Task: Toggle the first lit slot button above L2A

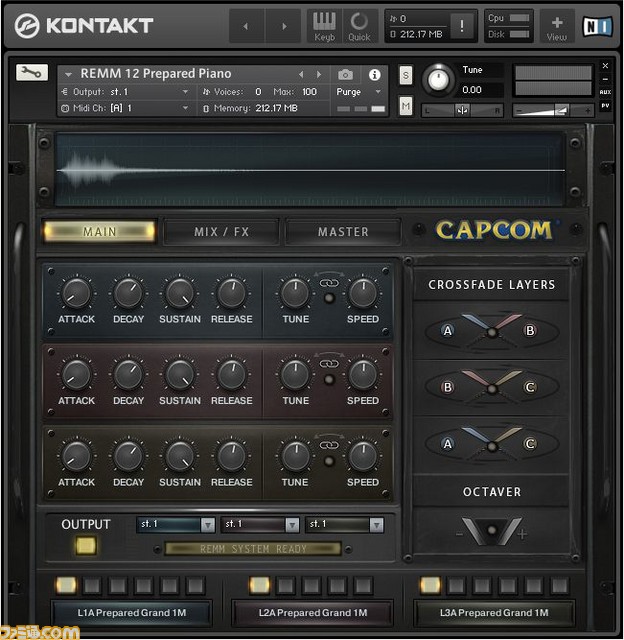Action: point(260,585)
